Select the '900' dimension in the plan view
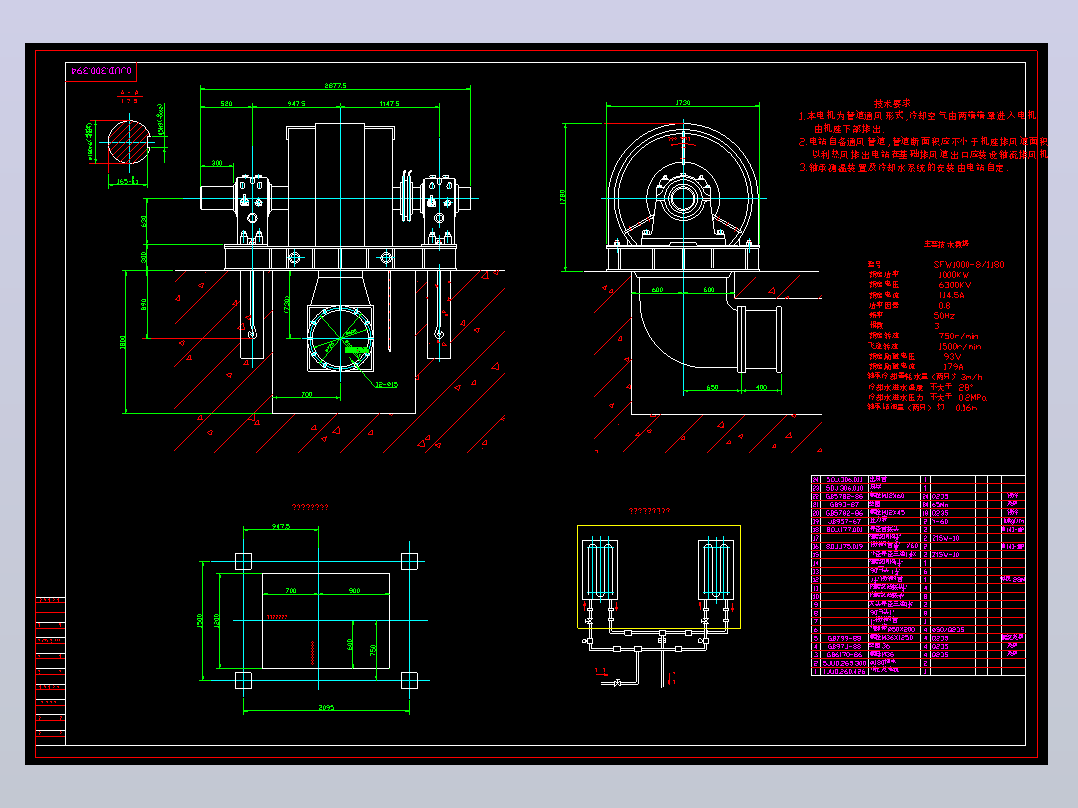The image size is (1078, 808). click(354, 591)
